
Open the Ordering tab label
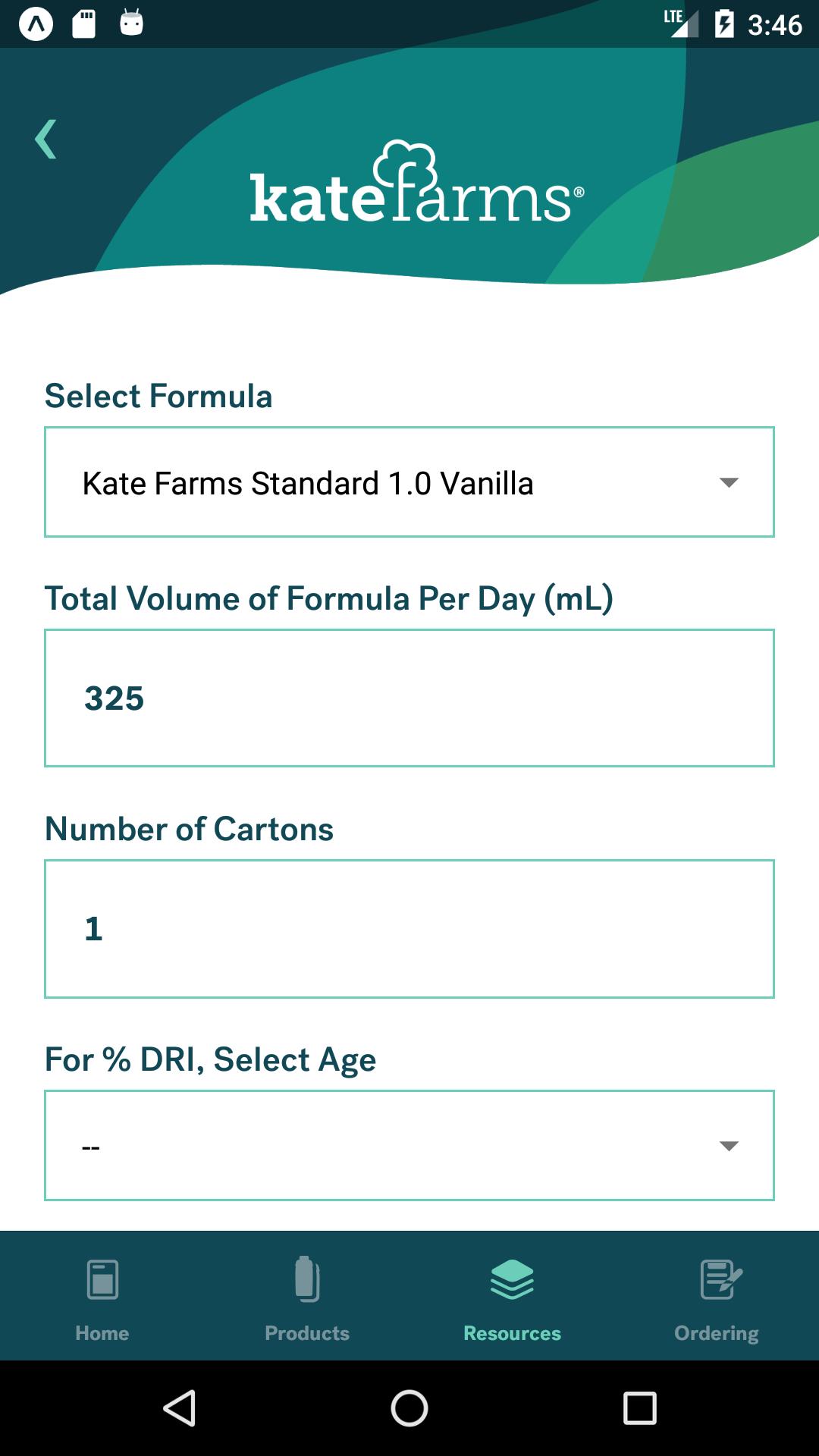(717, 1333)
